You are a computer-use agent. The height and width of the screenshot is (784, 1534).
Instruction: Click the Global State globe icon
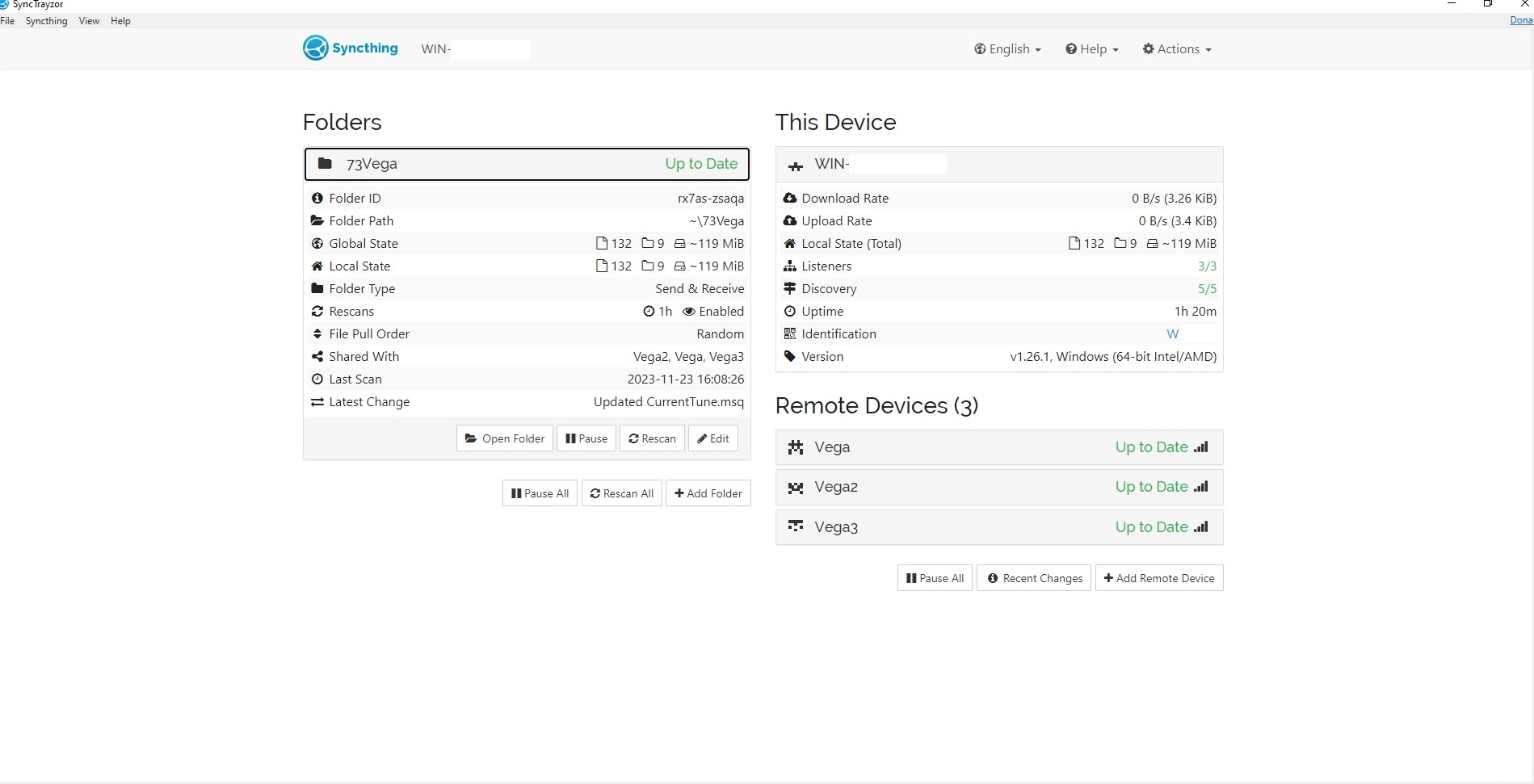(317, 243)
